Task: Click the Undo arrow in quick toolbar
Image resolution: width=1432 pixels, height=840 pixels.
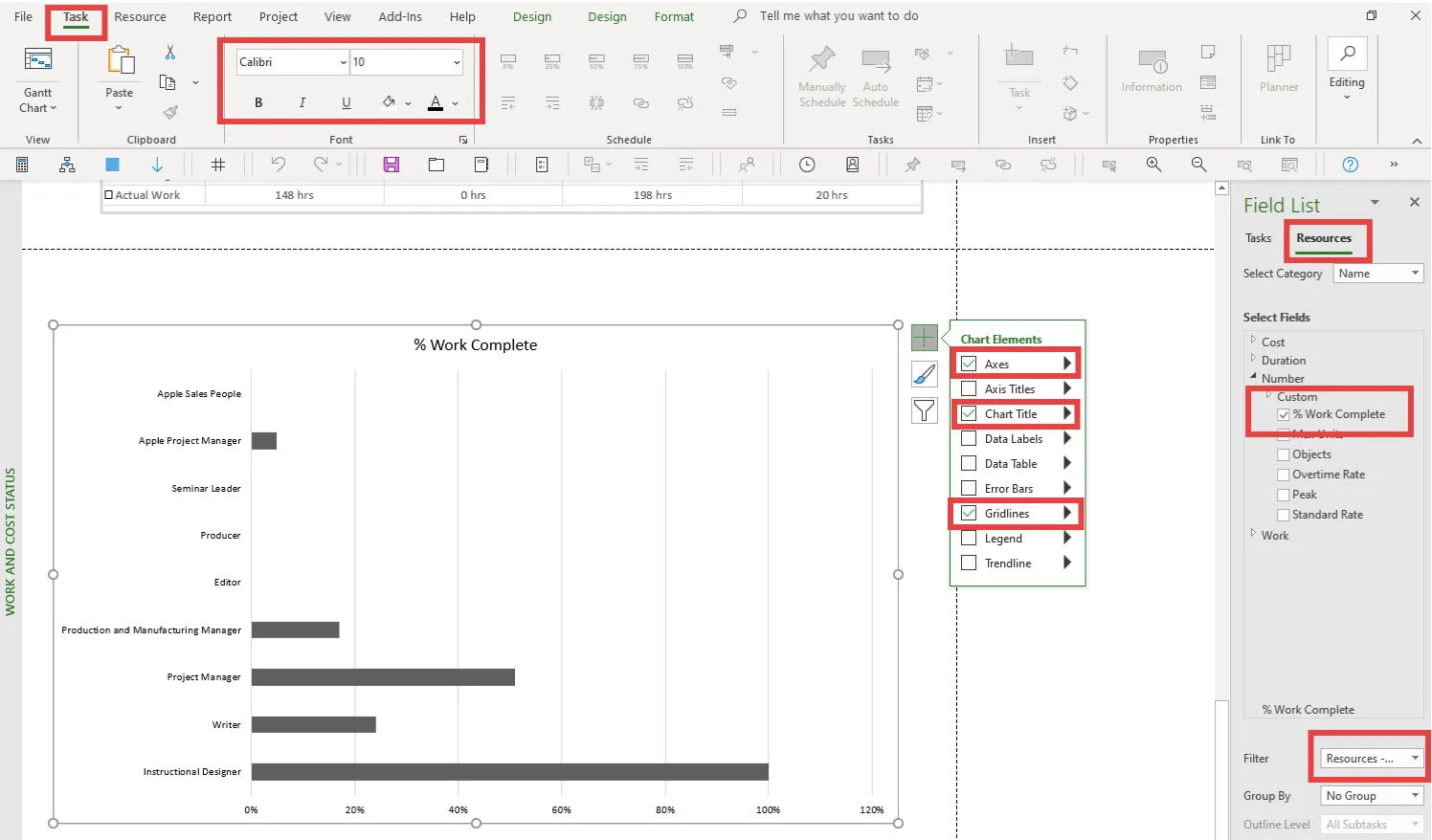Action: pos(278,165)
